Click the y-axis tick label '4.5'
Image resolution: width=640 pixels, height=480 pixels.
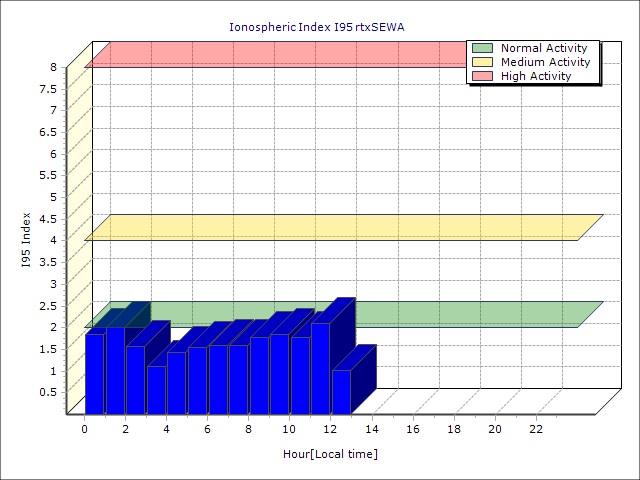point(49,219)
